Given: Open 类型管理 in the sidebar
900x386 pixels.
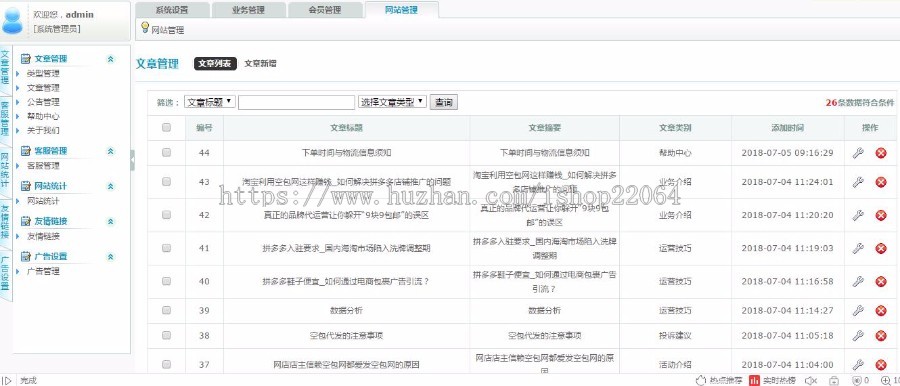Looking at the screenshot, I should [x=43, y=74].
